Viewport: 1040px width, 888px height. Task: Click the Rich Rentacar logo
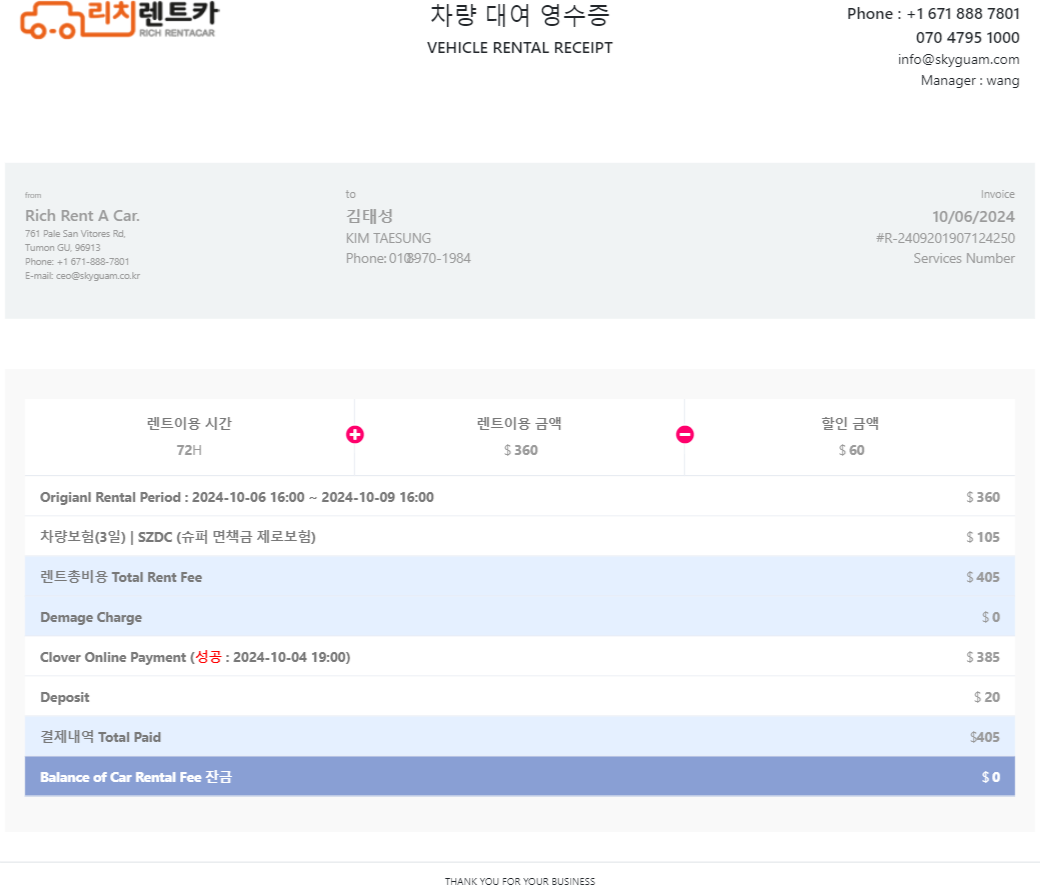pyautogui.click(x=119, y=20)
